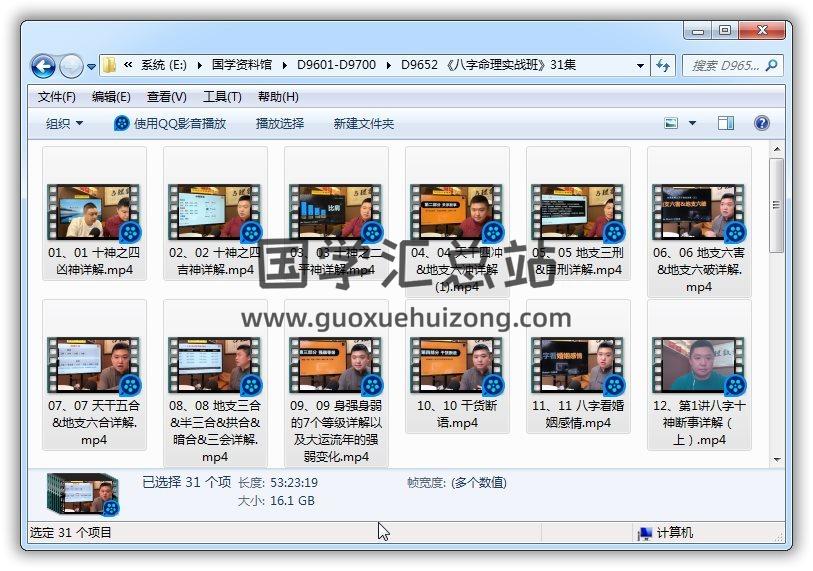Click the Forward navigation arrow
Viewport: 813px width, 571px height.
coord(71,67)
